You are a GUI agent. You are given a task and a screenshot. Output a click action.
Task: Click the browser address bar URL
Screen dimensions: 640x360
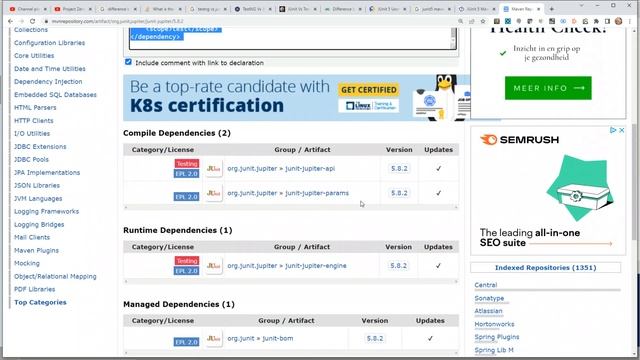tap(118, 21)
